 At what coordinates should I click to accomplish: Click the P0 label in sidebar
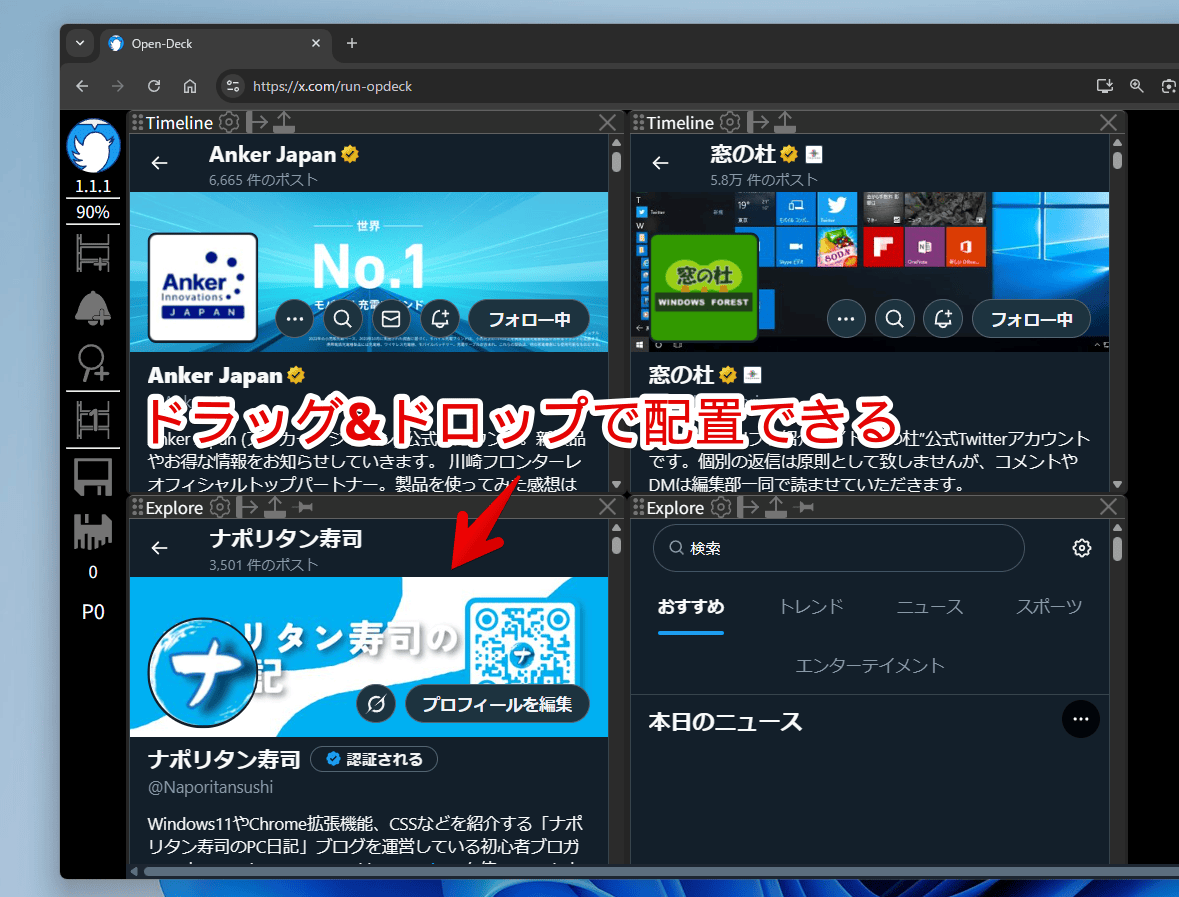click(92, 612)
